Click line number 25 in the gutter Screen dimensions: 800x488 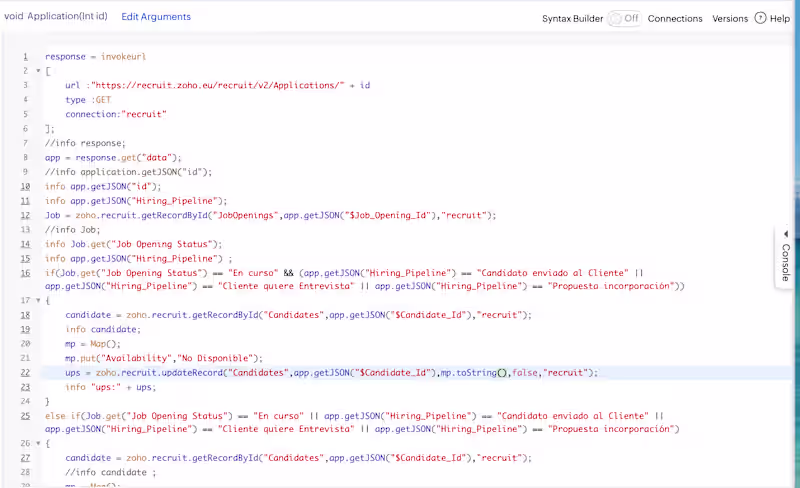coord(26,416)
